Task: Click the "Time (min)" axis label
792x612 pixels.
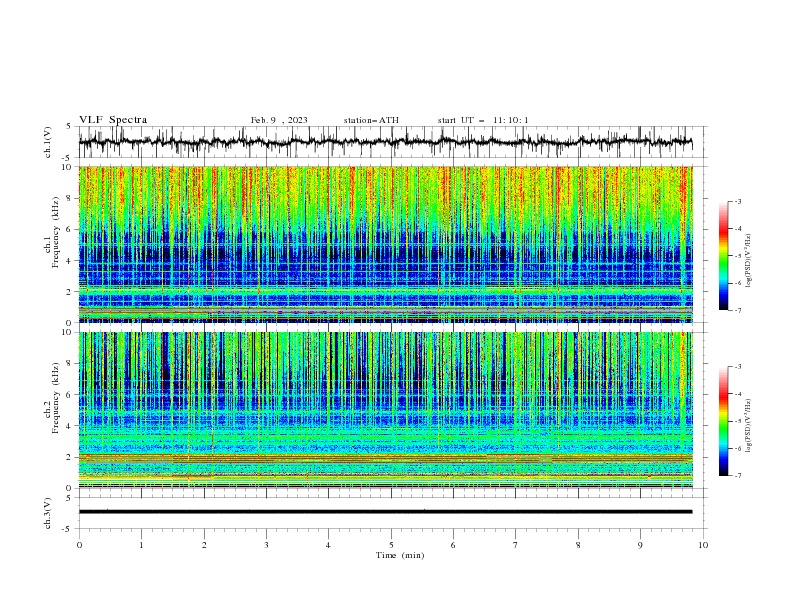Action: tap(400, 555)
